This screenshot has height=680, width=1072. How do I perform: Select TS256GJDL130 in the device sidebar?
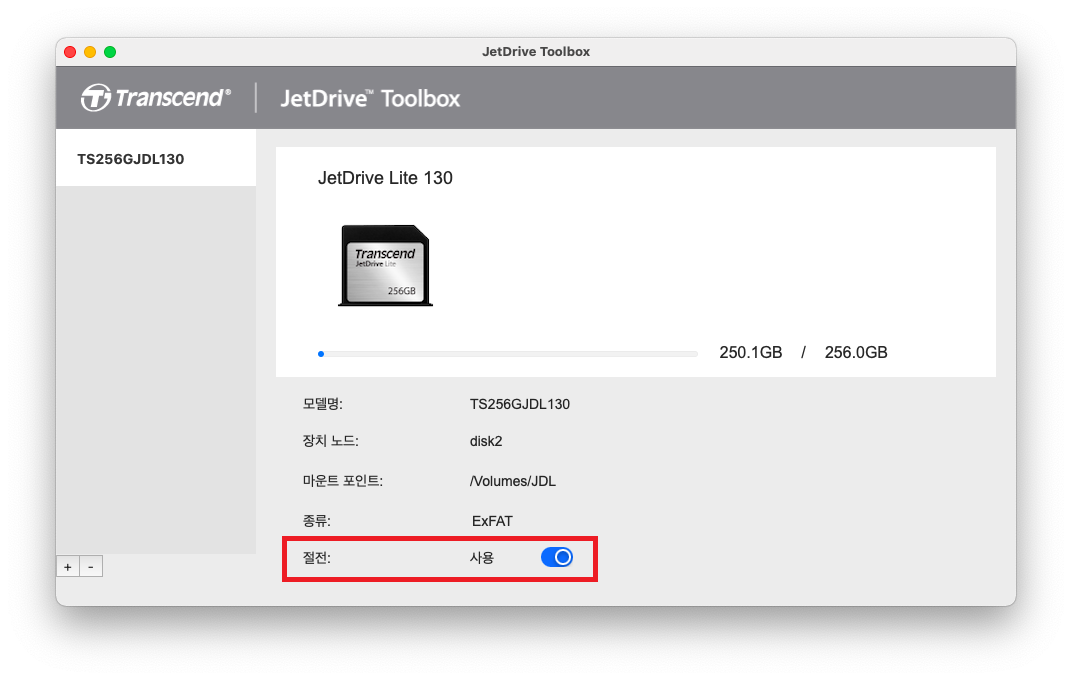coord(156,159)
